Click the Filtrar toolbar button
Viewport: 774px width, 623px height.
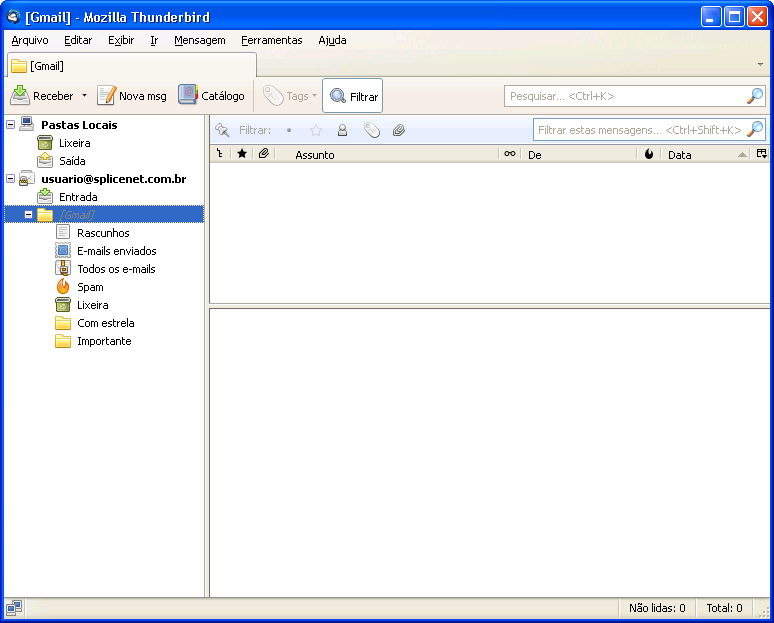coord(352,96)
